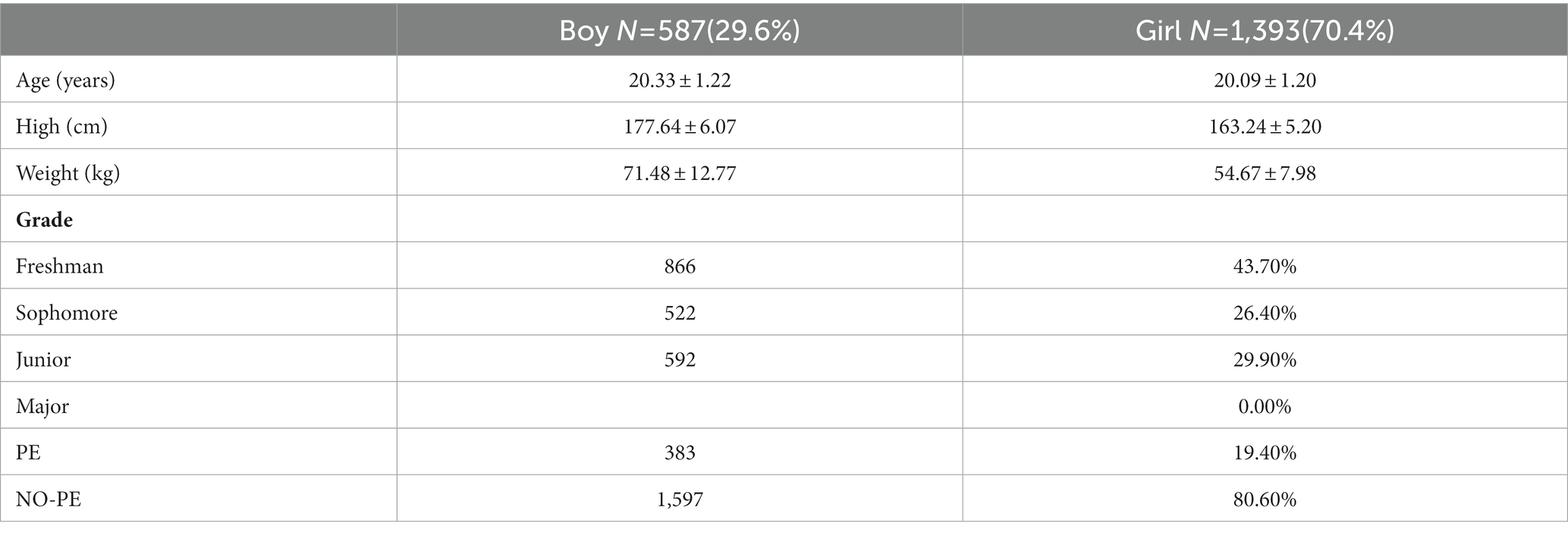Image resolution: width=1568 pixels, height=533 pixels.
Task: Click the Girl N=1,393(70.4%) column header
Action: click(x=1265, y=30)
